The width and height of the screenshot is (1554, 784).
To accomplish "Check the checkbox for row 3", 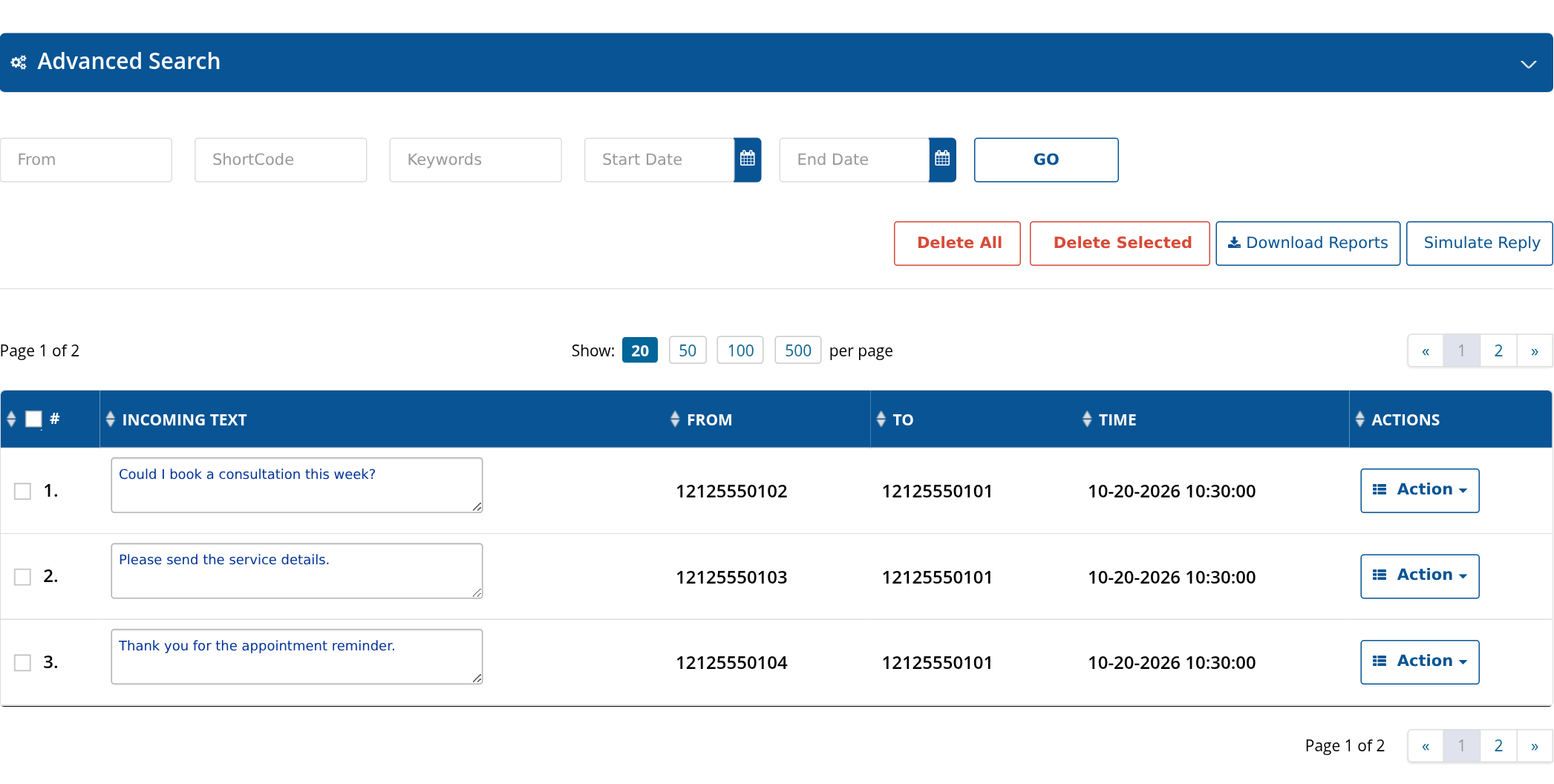I will click(23, 663).
